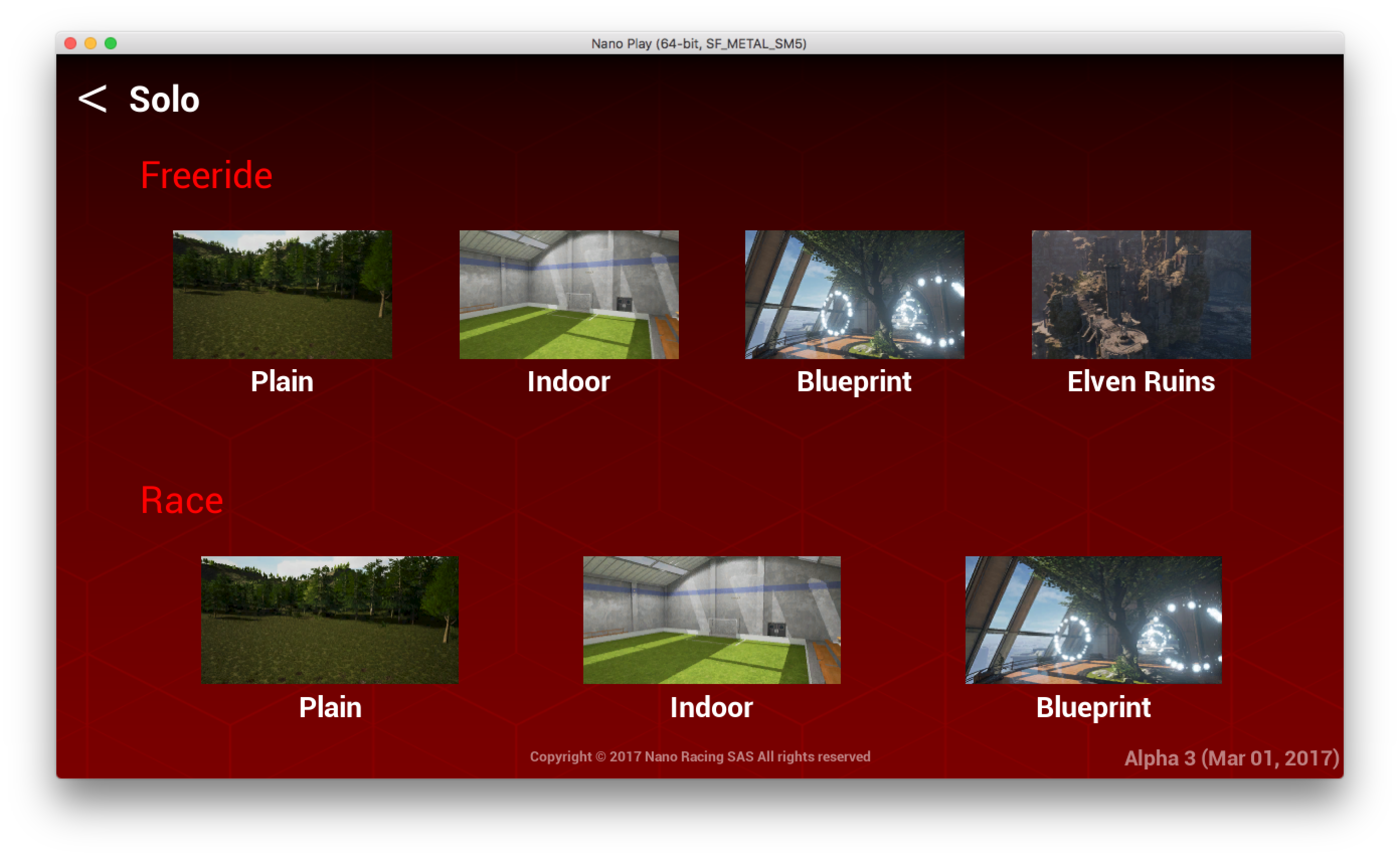Minimize the Nano Play window with yellow button
Image resolution: width=1400 pixels, height=859 pixels.
click(91, 43)
